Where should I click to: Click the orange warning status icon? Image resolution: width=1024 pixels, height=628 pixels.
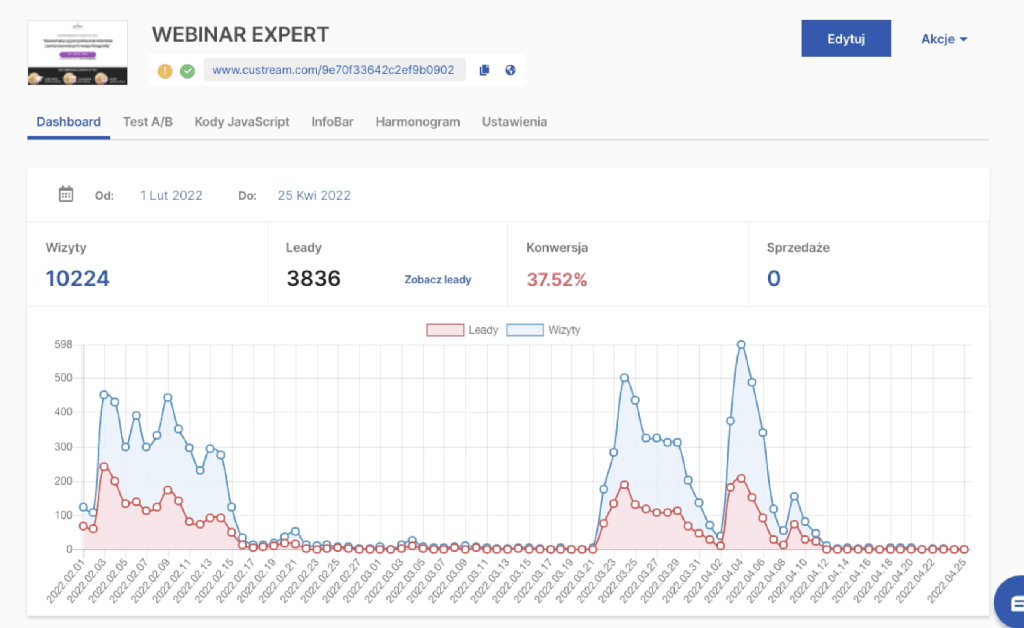click(165, 71)
